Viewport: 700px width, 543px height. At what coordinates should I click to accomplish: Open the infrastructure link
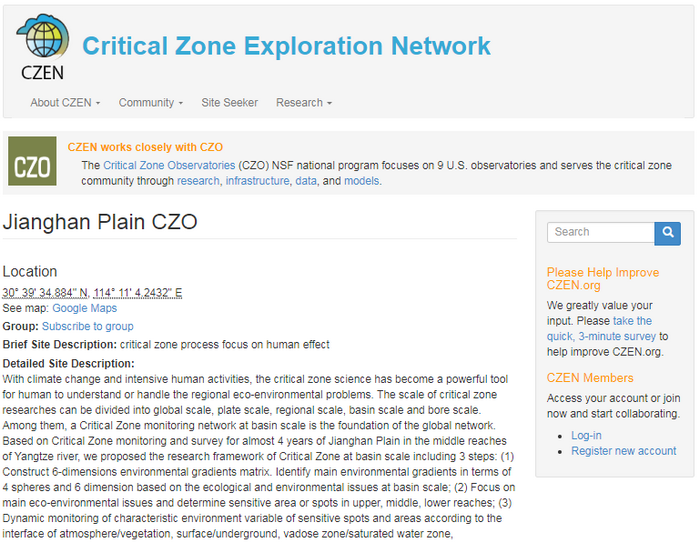tap(257, 181)
